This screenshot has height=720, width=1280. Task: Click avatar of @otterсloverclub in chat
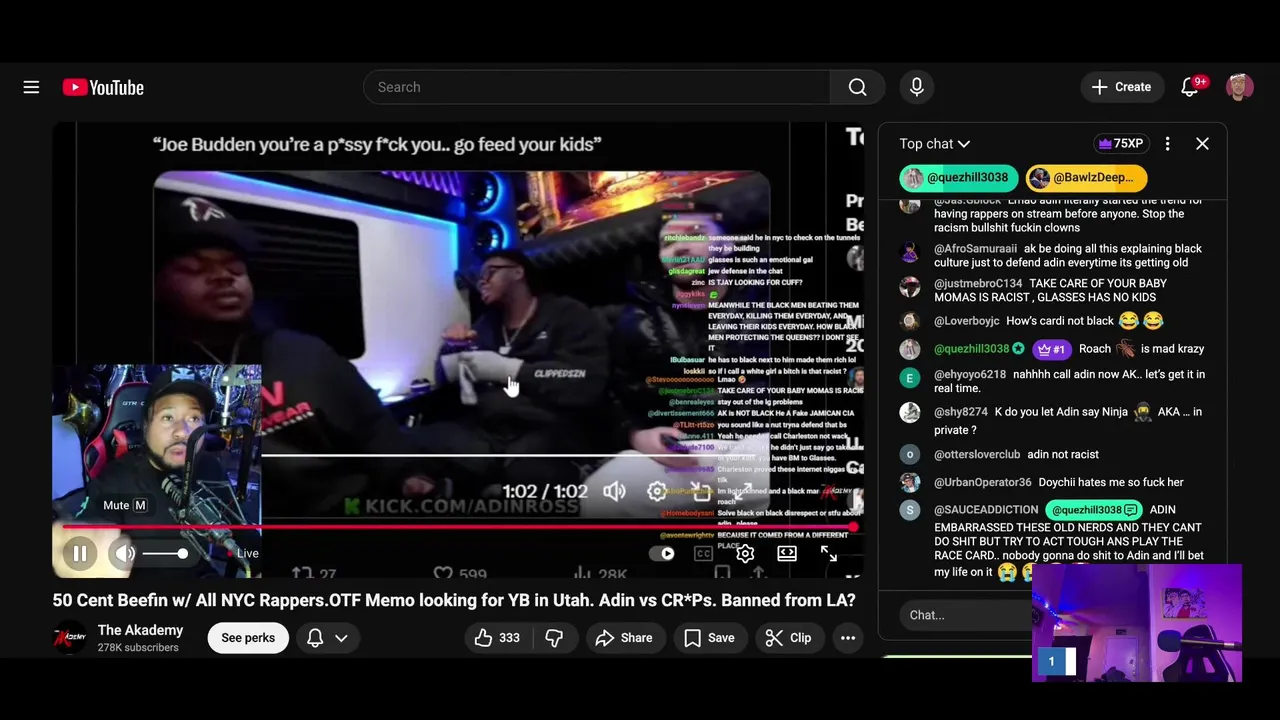click(x=909, y=455)
